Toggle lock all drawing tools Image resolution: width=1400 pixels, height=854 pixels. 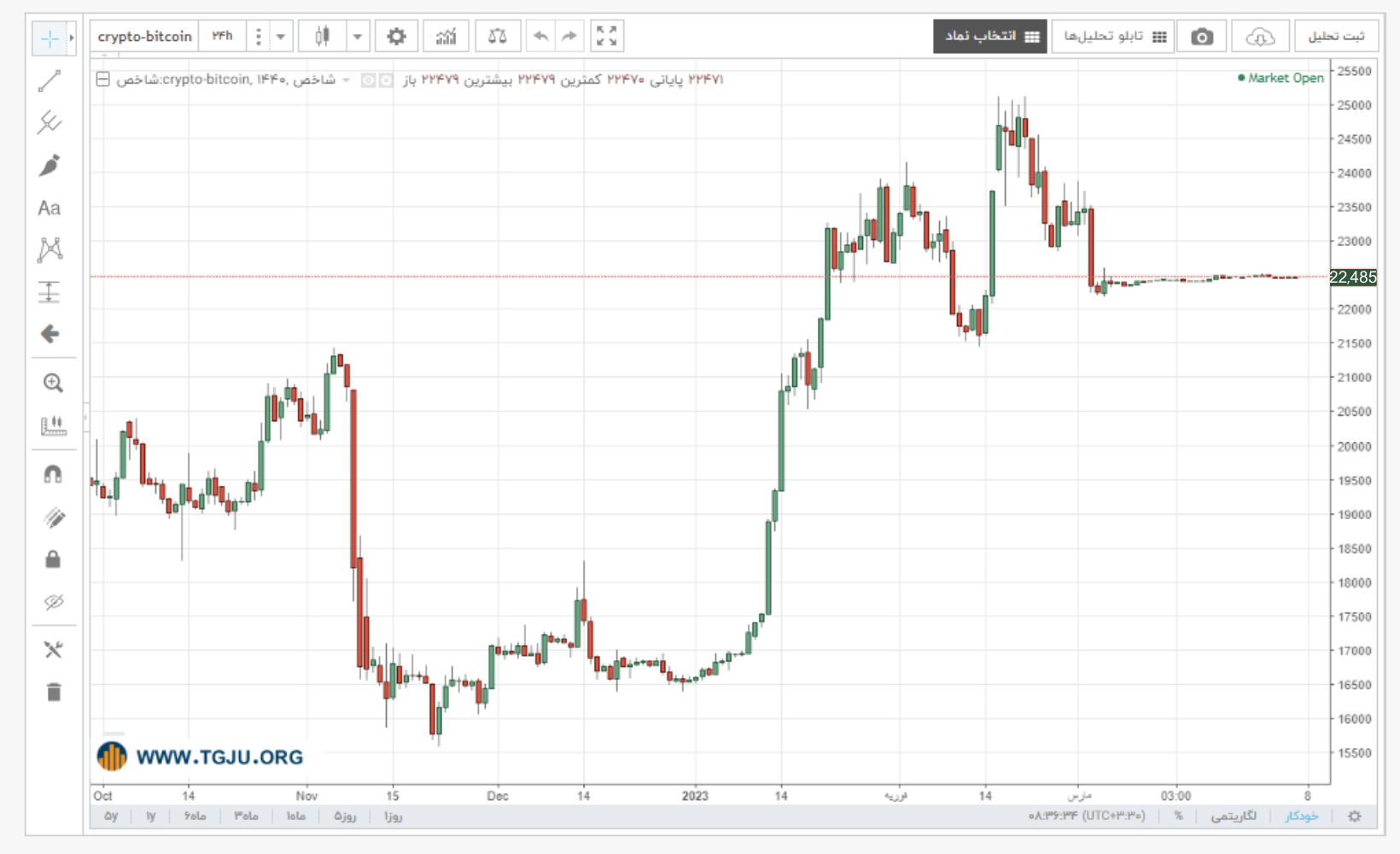coord(53,559)
